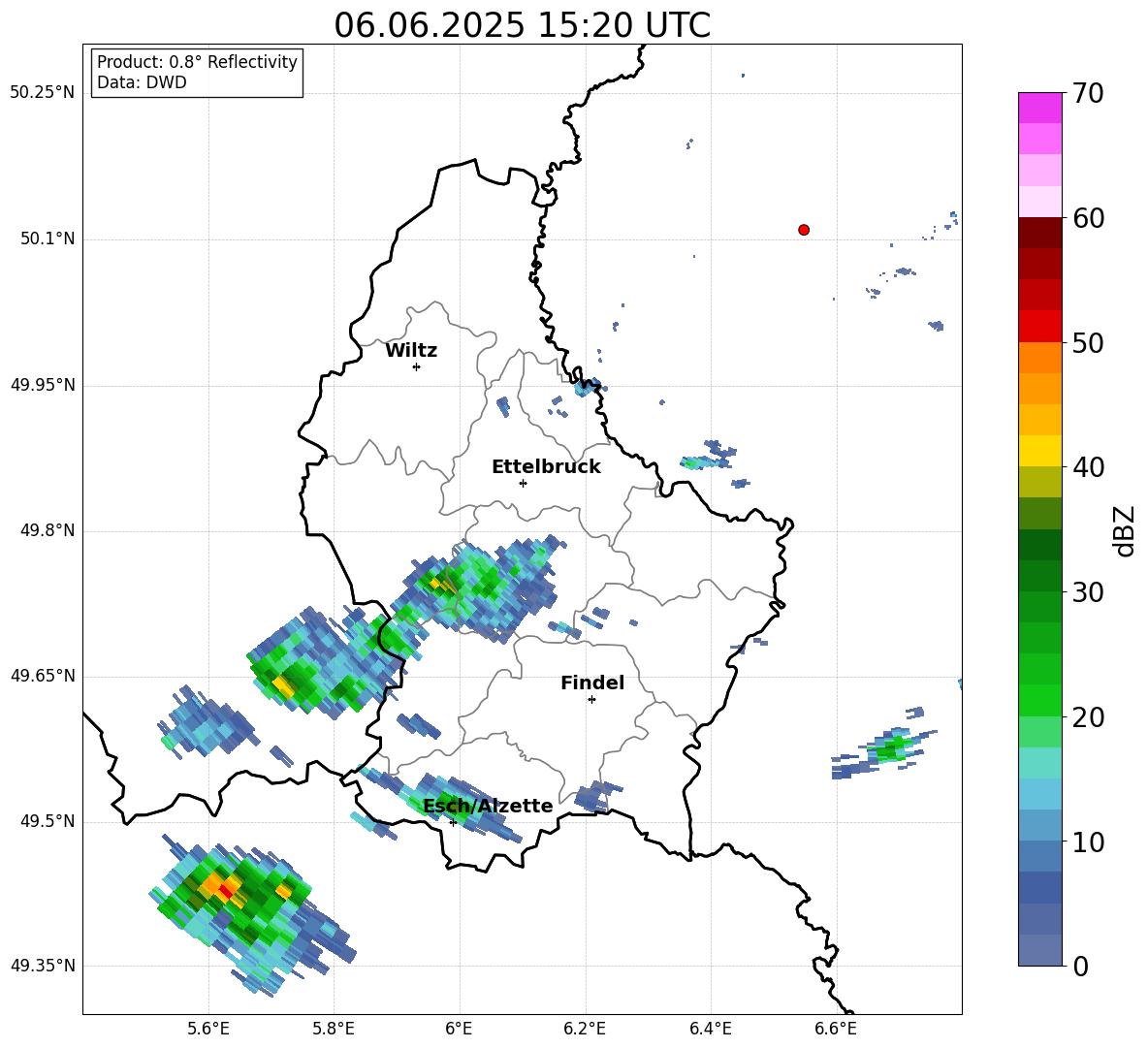Viewport: 1148px width, 1048px height.
Task: Click the 50.1°N latitude label
Action: 48,238
